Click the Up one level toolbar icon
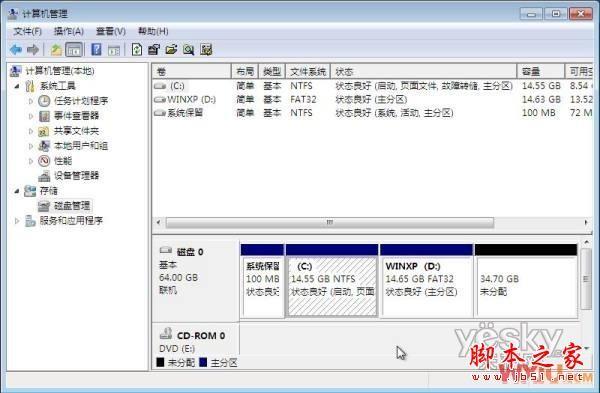The height and width of the screenshot is (393, 600). coord(56,50)
